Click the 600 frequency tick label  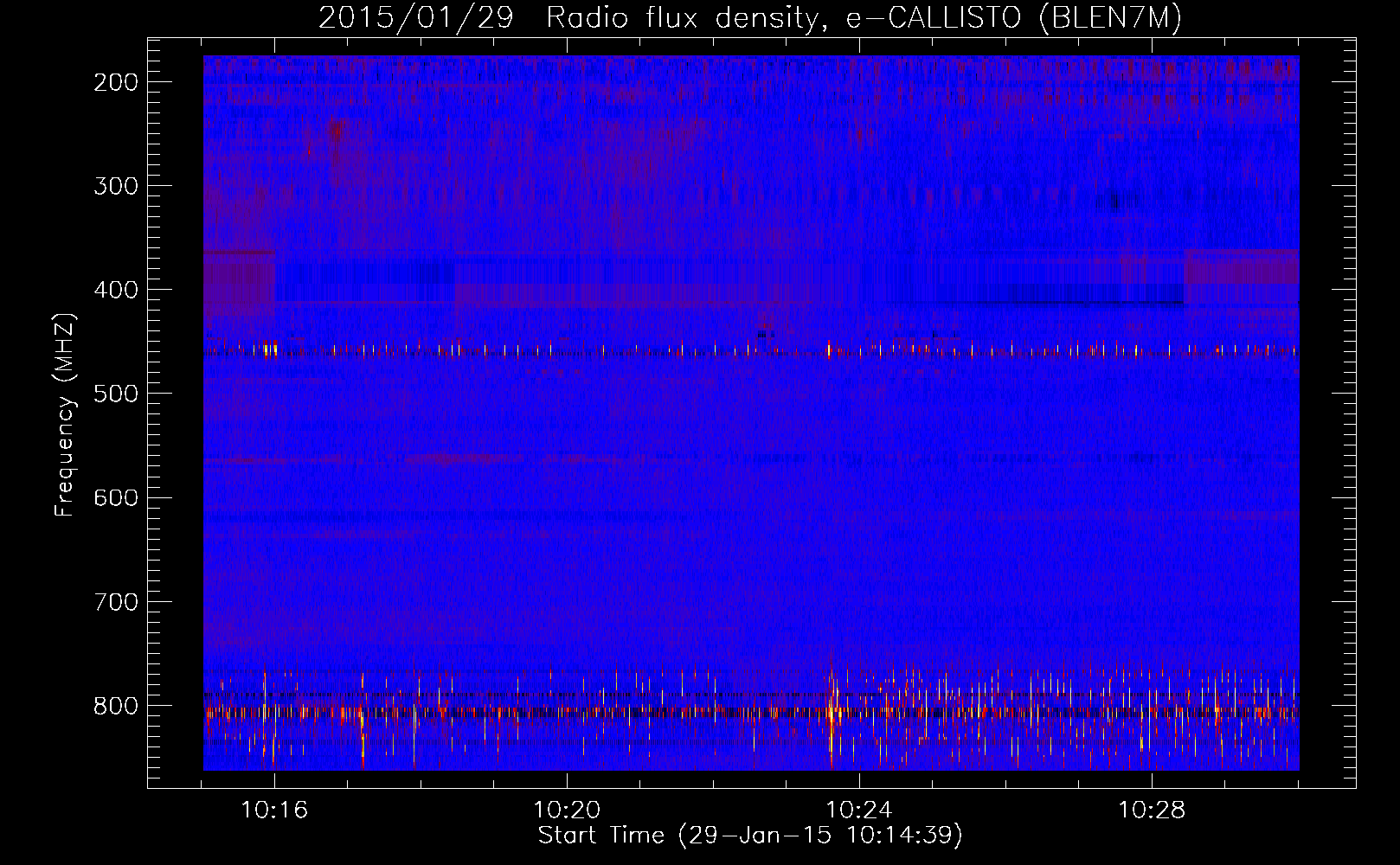pyautogui.click(x=116, y=497)
